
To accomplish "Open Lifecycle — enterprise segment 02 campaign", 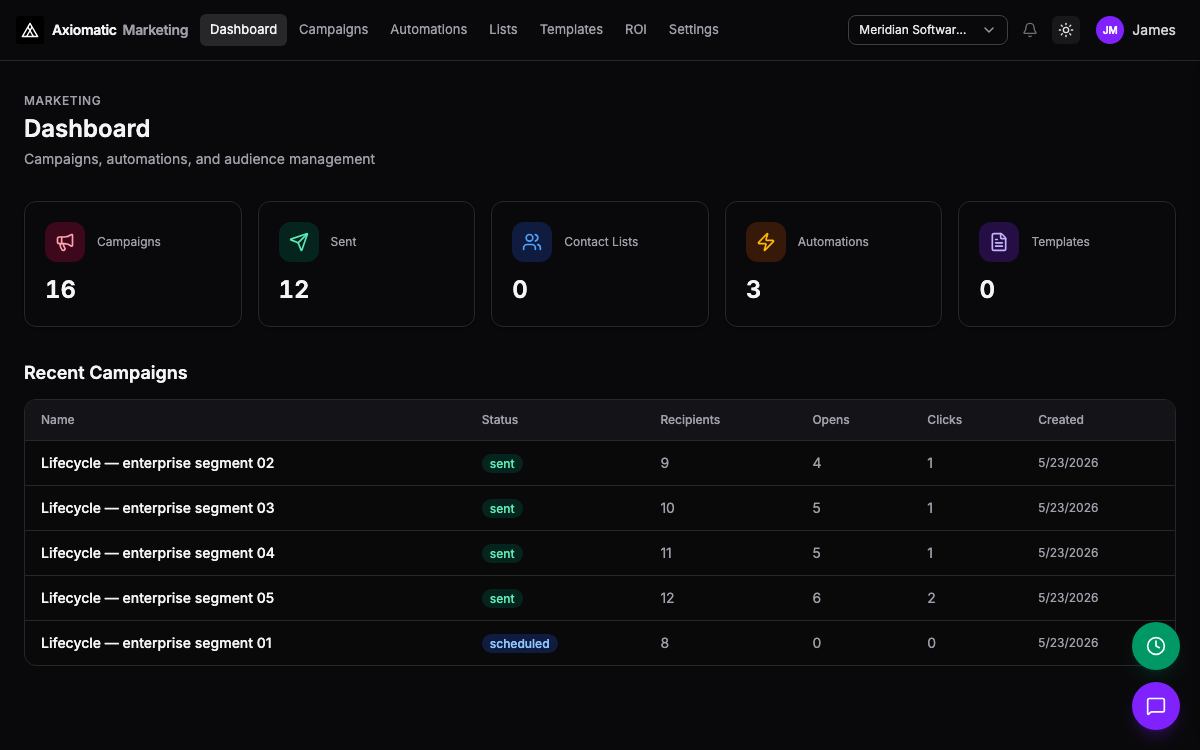I will [158, 463].
